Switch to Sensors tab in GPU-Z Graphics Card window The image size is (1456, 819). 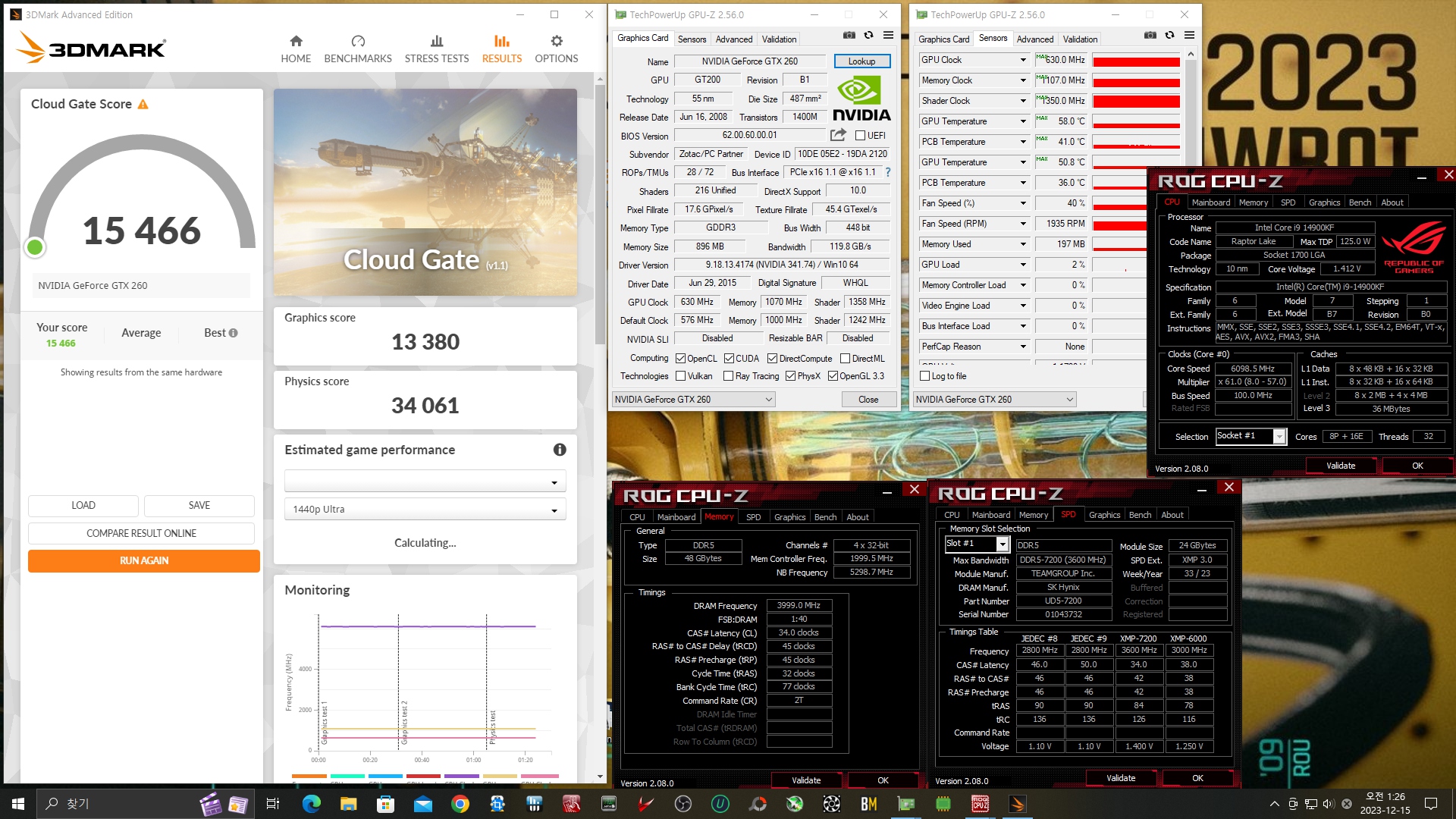click(692, 39)
